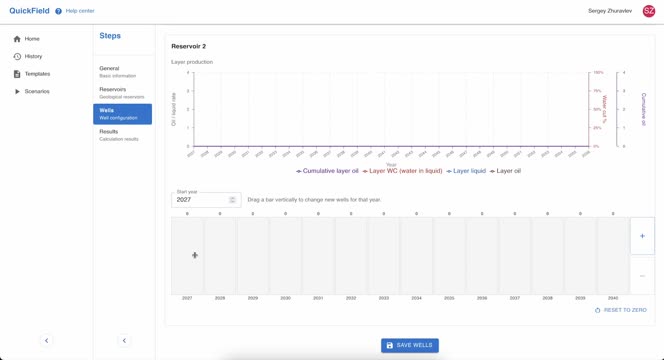Image resolution: width=664 pixels, height=360 pixels.
Task: Click the 2040 well bar
Action: pos(613,256)
